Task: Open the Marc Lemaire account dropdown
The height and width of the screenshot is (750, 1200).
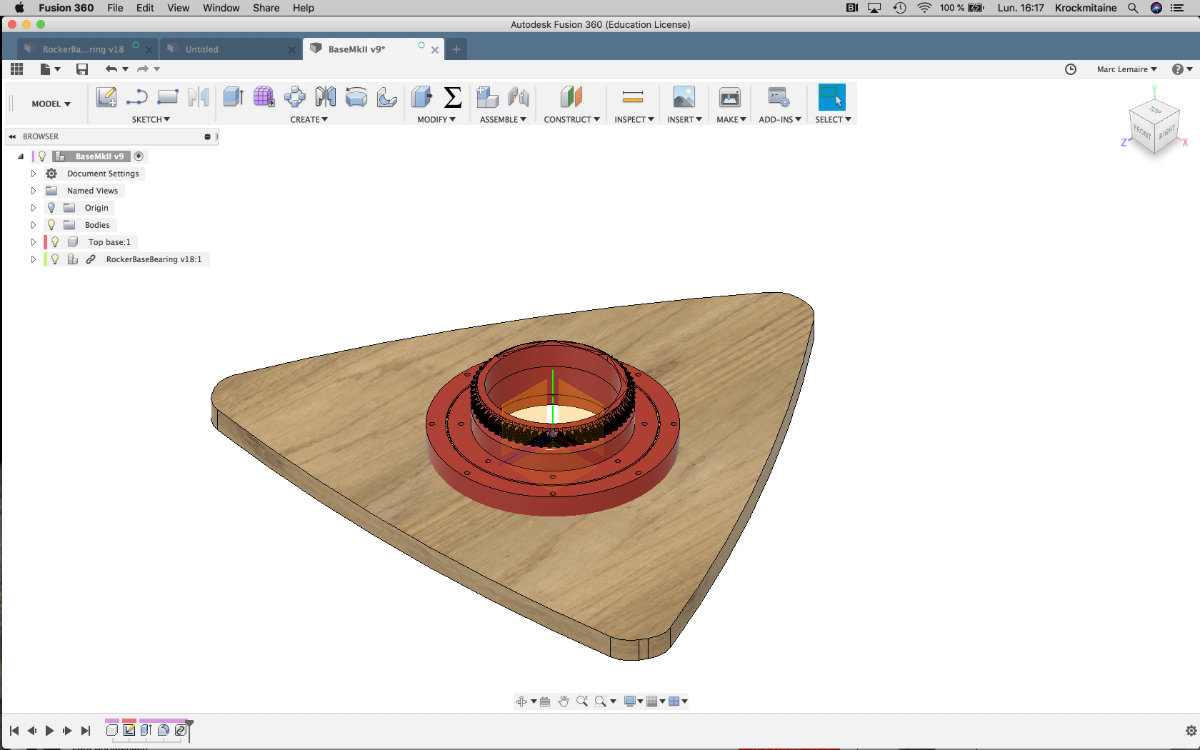Action: pyautogui.click(x=1125, y=69)
